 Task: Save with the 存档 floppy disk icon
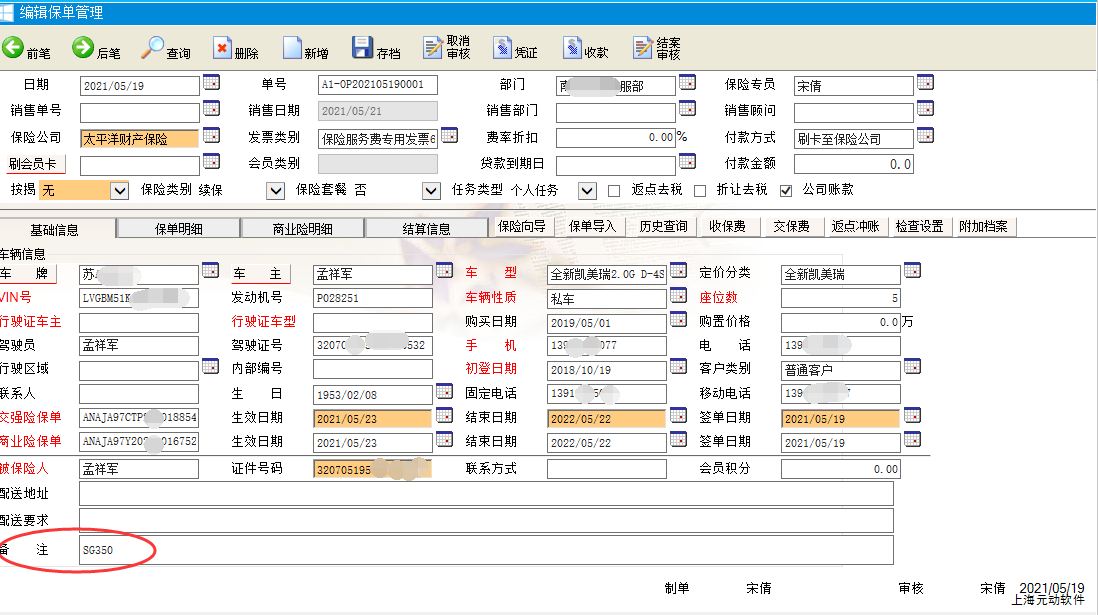coord(362,48)
